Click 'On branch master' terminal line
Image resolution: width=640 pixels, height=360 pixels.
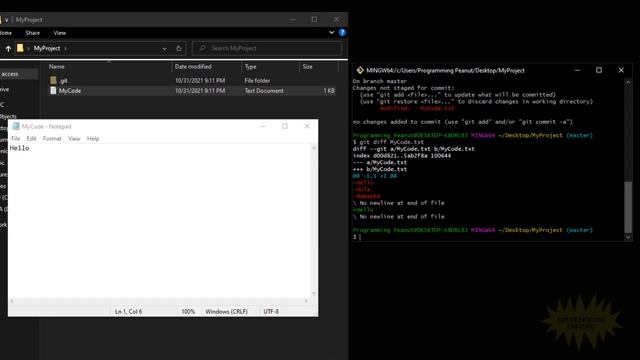pos(380,81)
